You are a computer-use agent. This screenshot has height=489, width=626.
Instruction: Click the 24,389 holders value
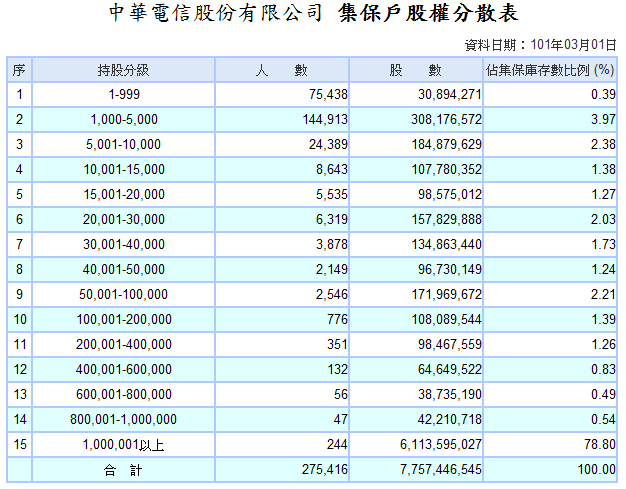tap(328, 145)
